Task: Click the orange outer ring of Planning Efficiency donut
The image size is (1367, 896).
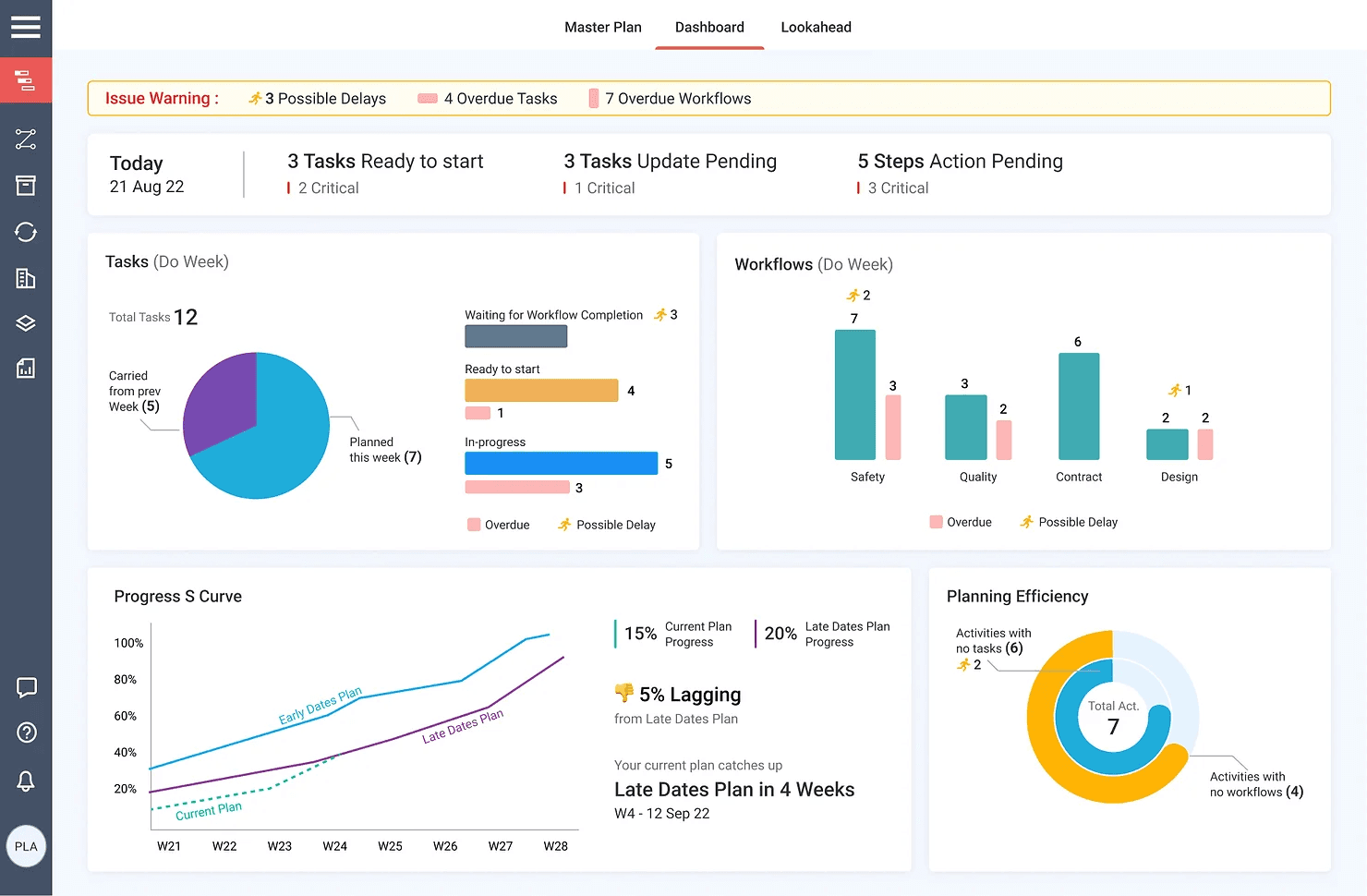Action: click(x=1046, y=746)
